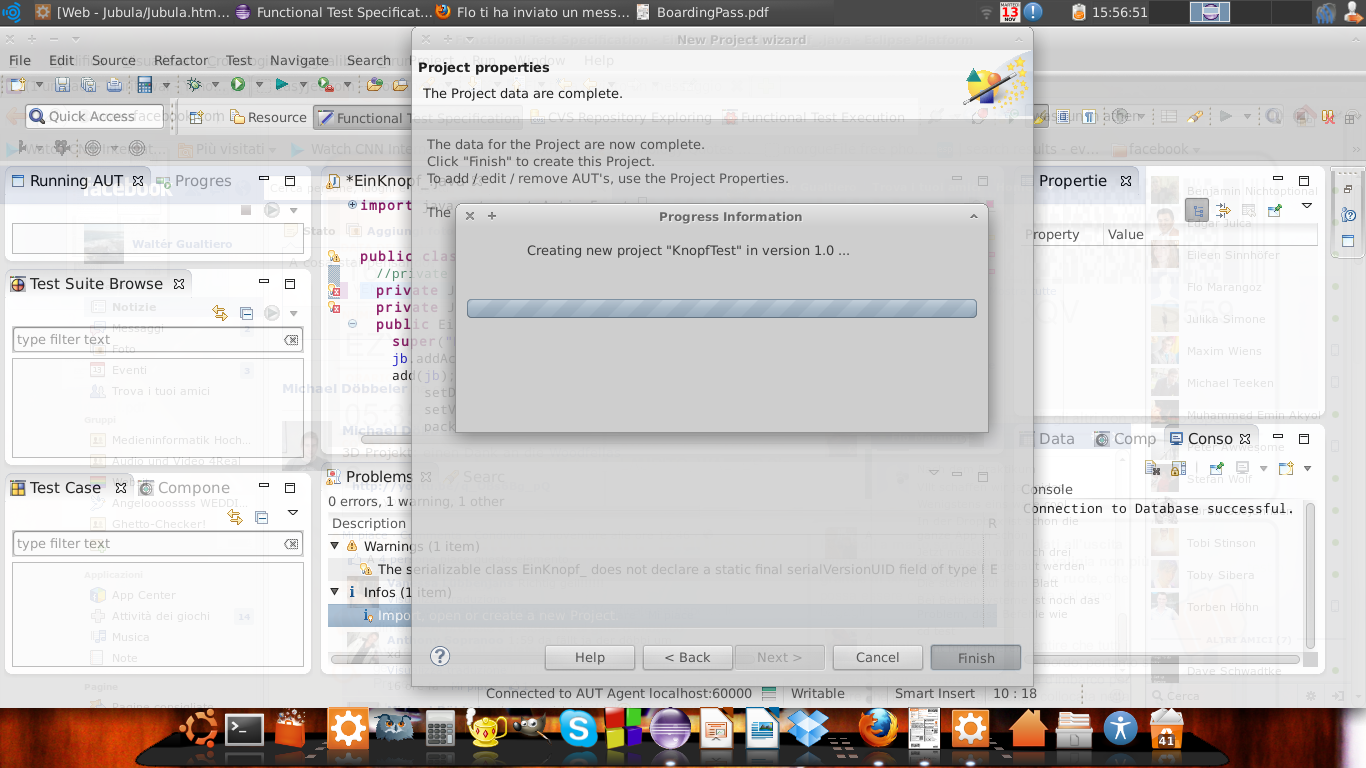Click Pin to Selection icon in Properties
This screenshot has height=768, width=1366.
1274,210
